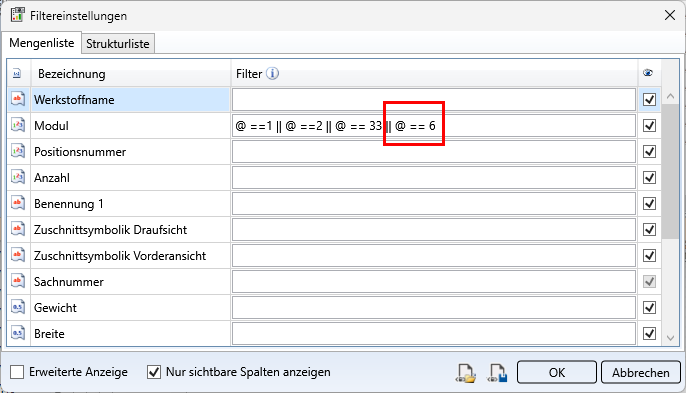686x393 pixels.
Task: Click the Sachnummer row icon
Action: click(x=18, y=281)
